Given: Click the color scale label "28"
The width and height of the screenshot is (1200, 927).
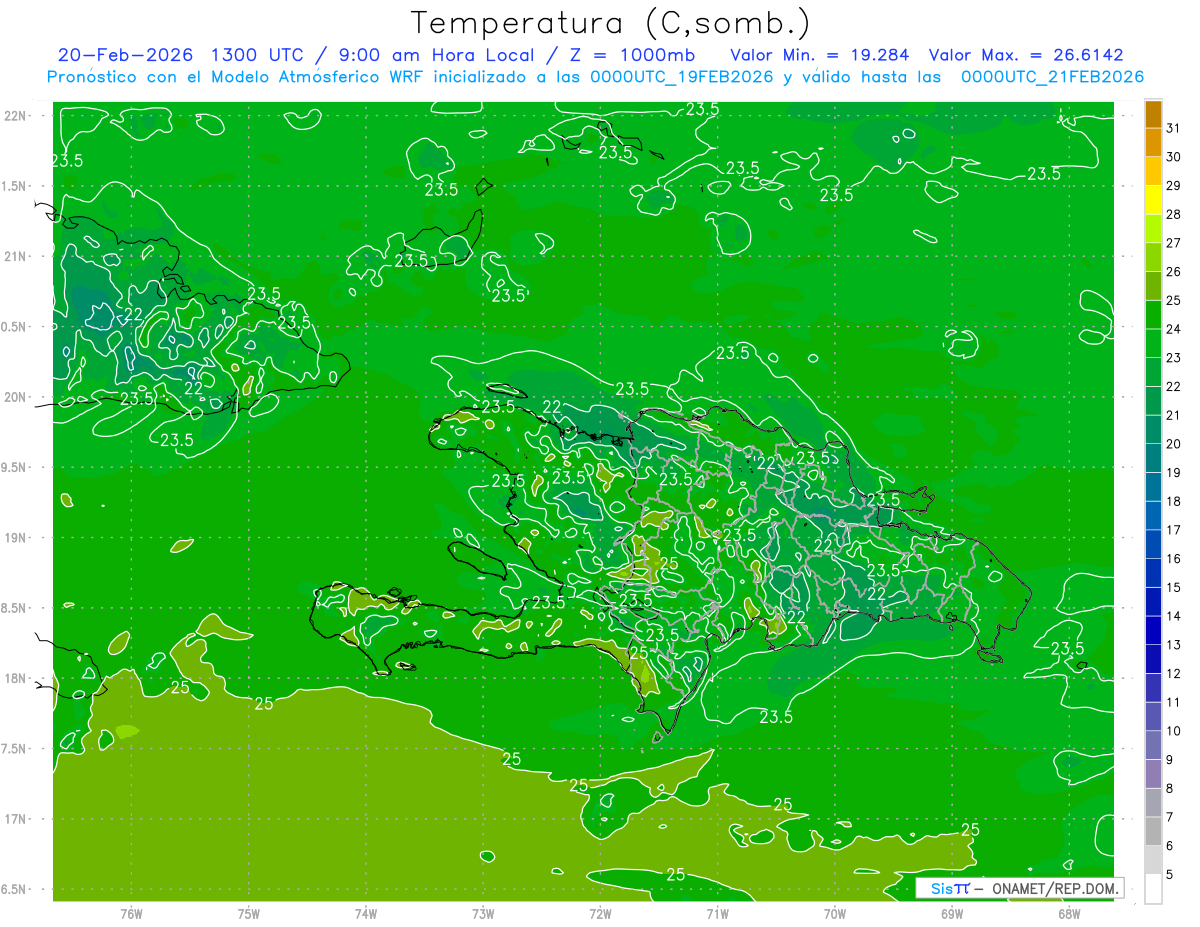Looking at the screenshot, I should point(1174,214).
